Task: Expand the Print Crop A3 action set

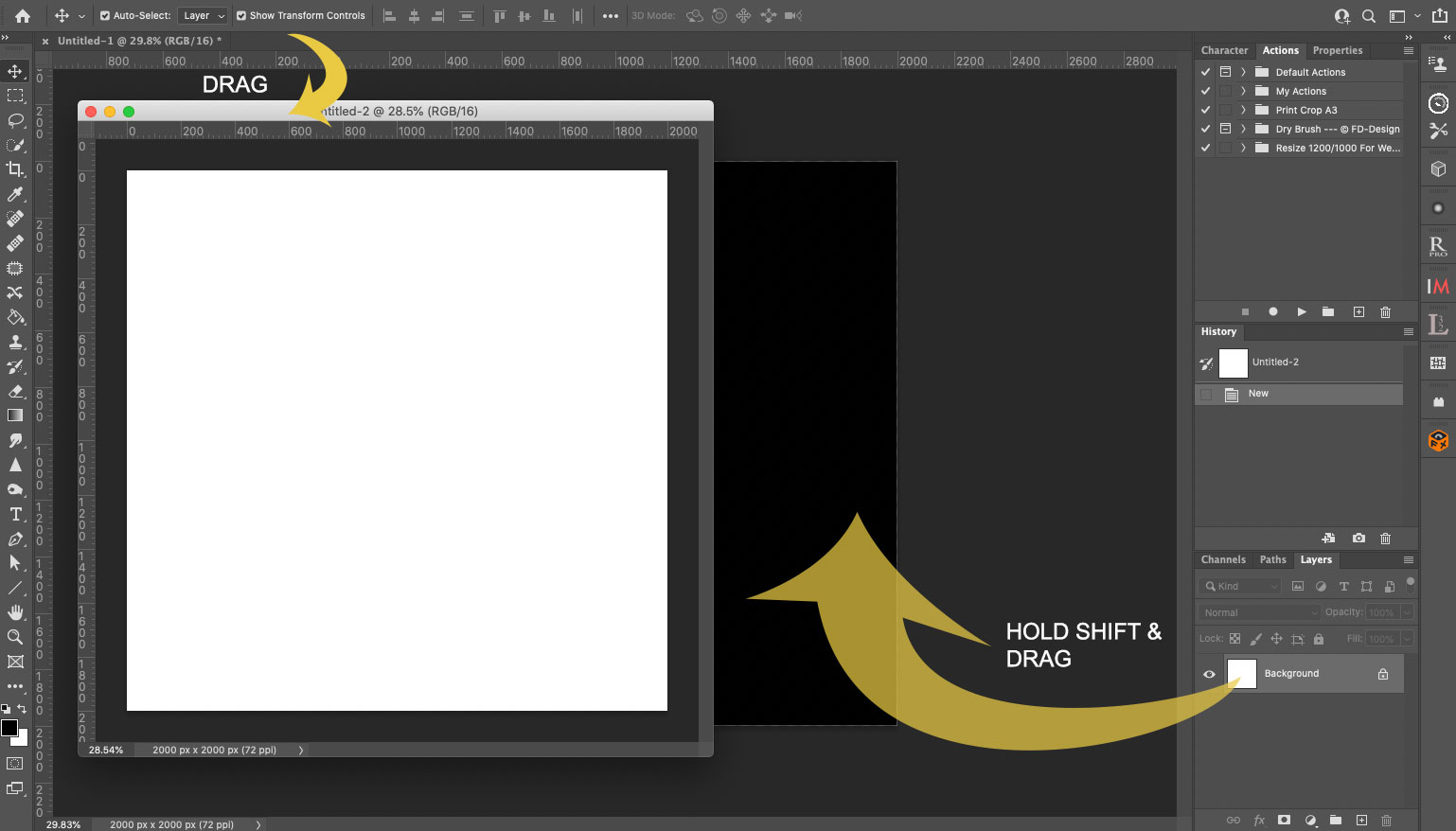Action: pyautogui.click(x=1243, y=110)
